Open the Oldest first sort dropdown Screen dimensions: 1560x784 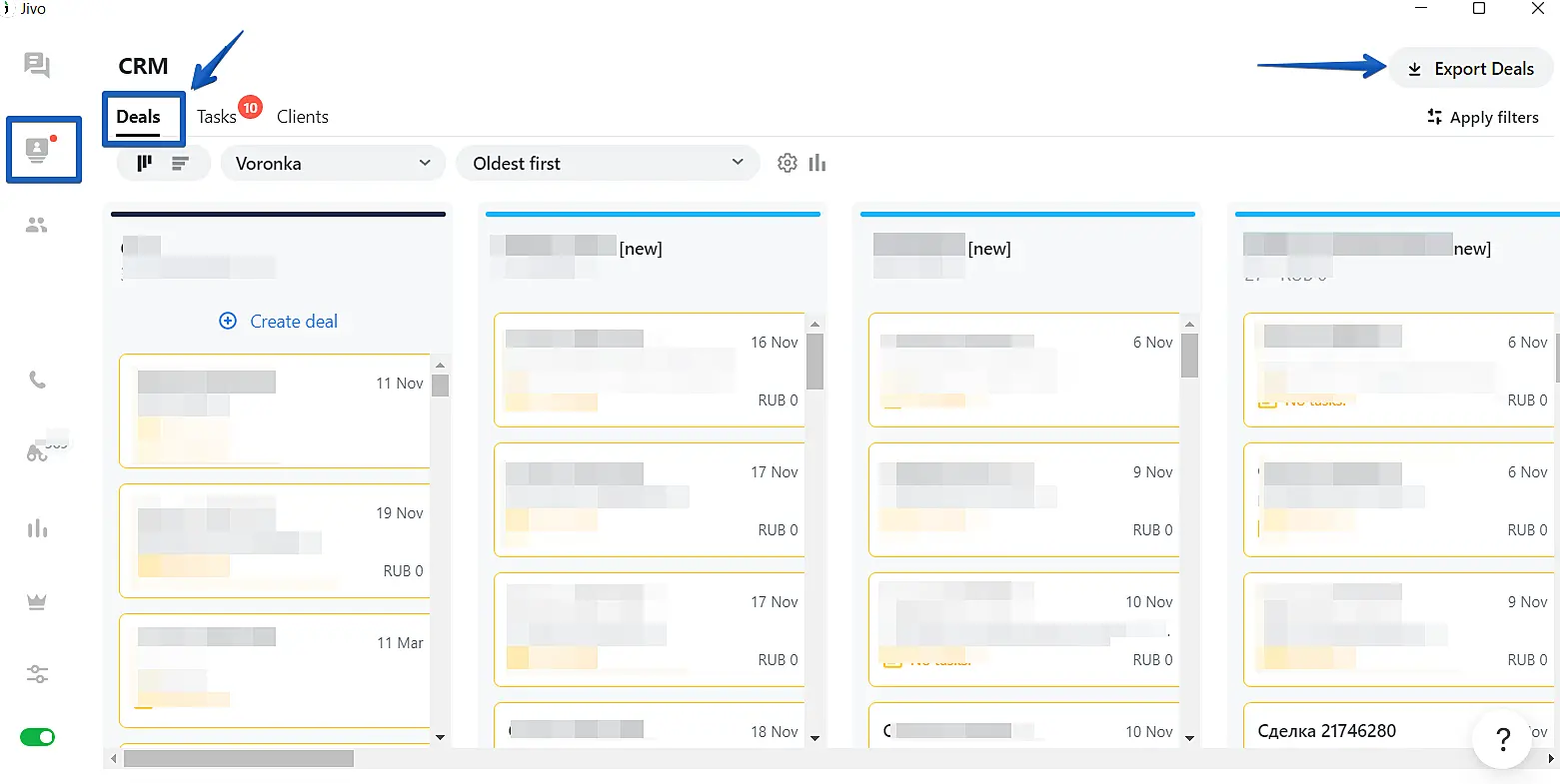click(608, 163)
